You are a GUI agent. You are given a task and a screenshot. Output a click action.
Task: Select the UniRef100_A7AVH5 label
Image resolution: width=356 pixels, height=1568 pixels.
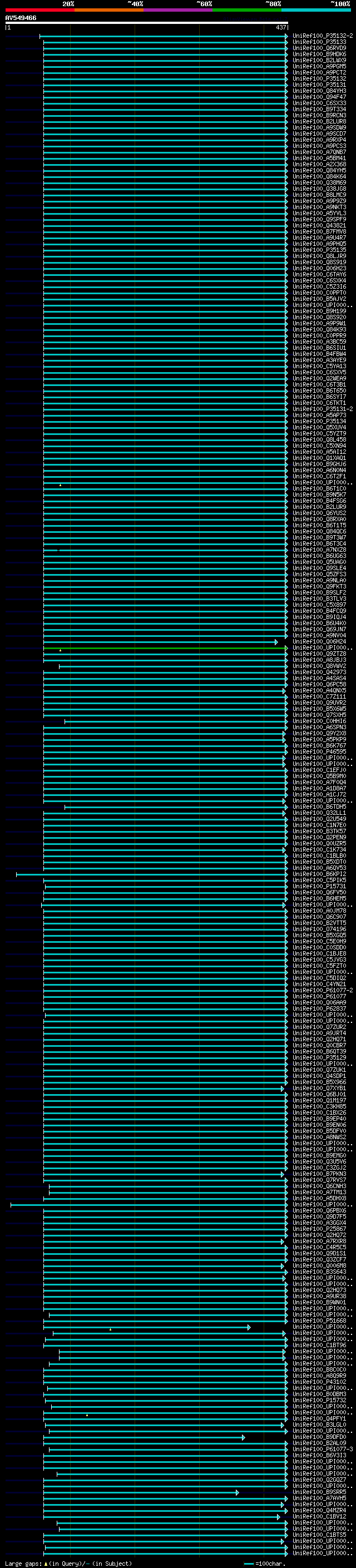(x=319, y=1498)
